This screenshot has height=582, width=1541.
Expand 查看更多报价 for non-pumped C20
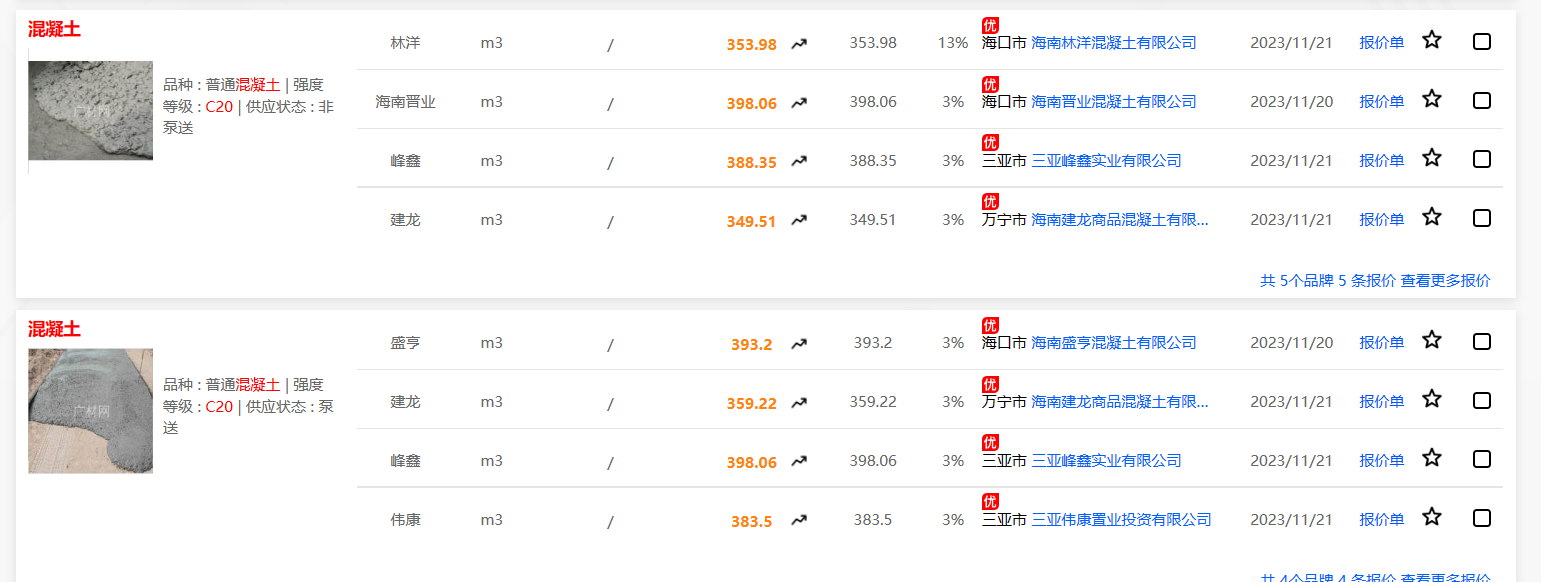pyautogui.click(x=1445, y=281)
